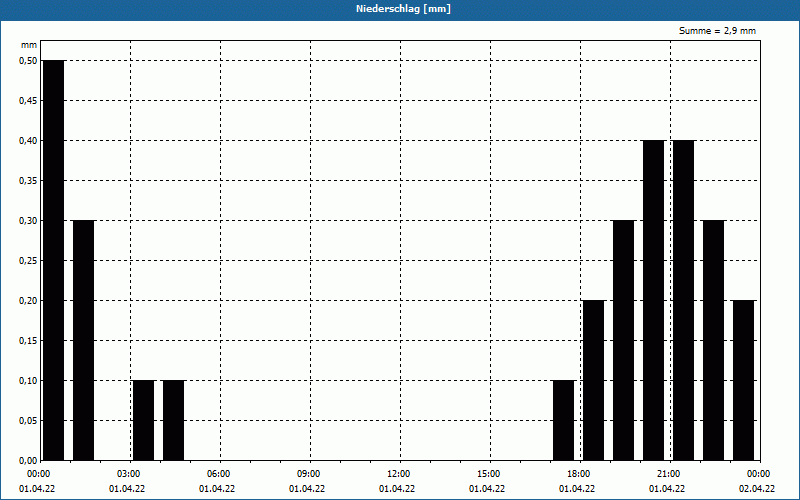The width and height of the screenshot is (800, 500).
Task: Click the 0,05 y-axis label
Action: [28, 421]
